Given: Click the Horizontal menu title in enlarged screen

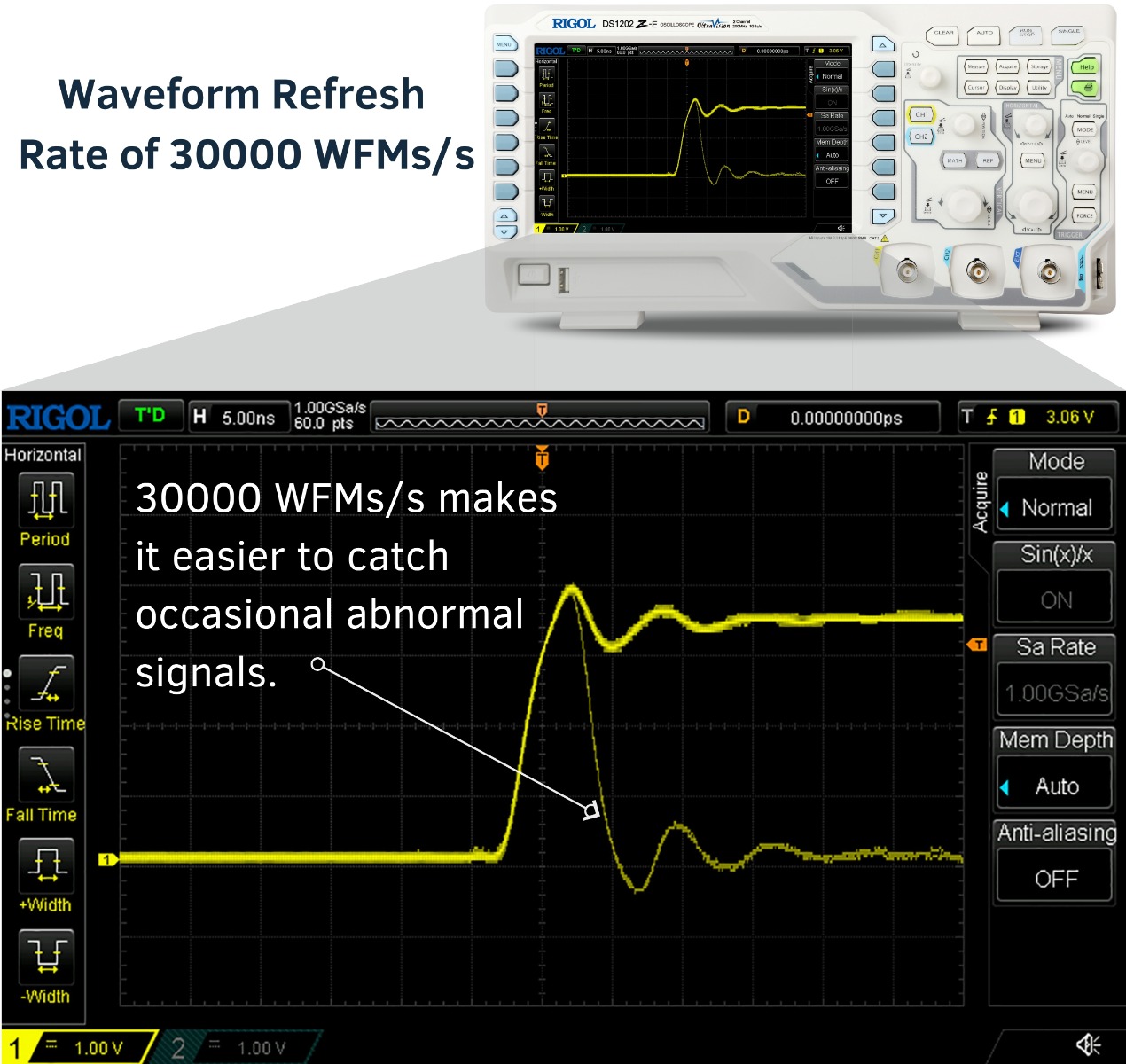Looking at the screenshot, I should (43, 455).
